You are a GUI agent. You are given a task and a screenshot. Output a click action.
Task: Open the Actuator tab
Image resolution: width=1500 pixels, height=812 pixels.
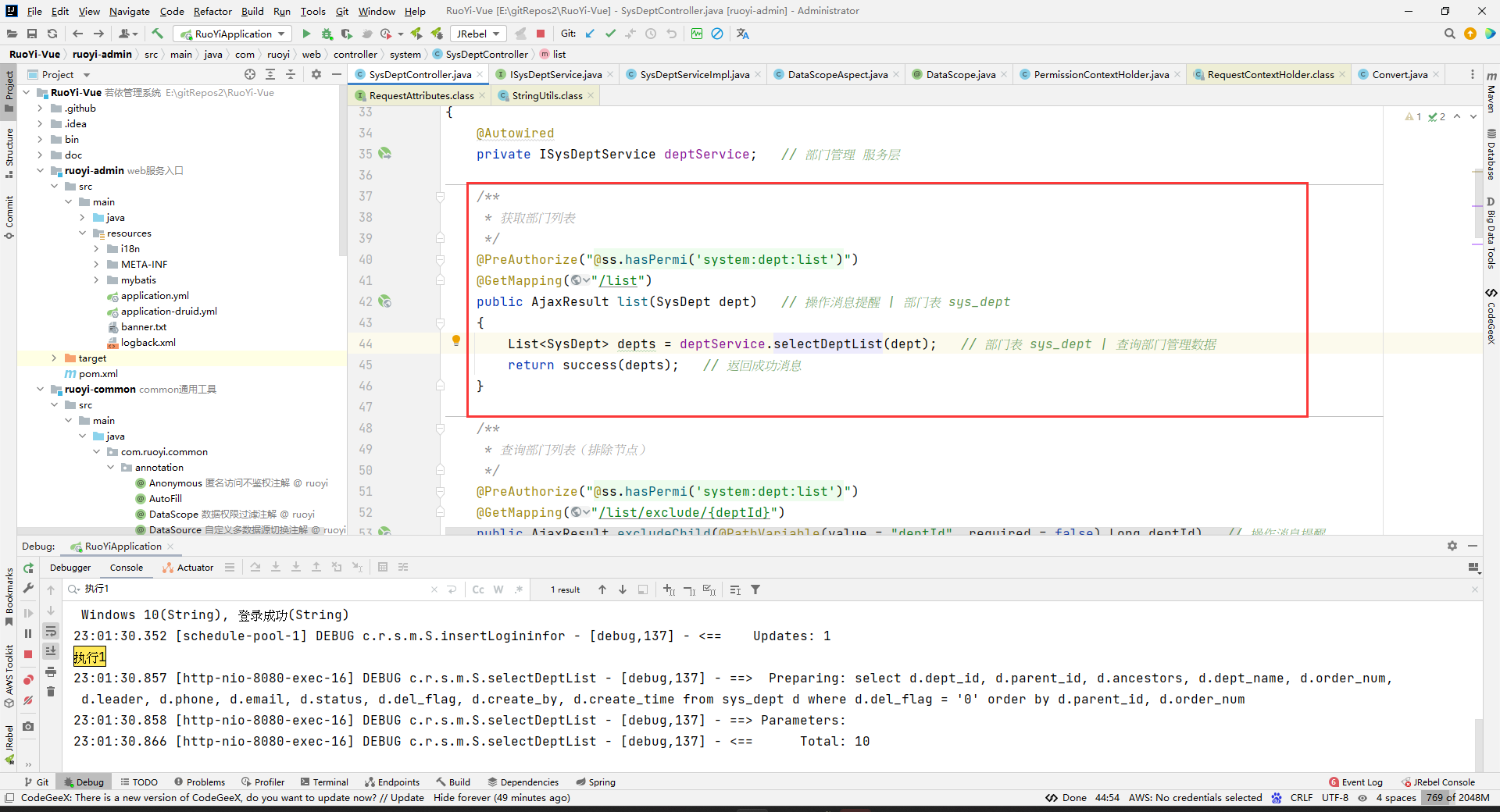pyautogui.click(x=187, y=568)
